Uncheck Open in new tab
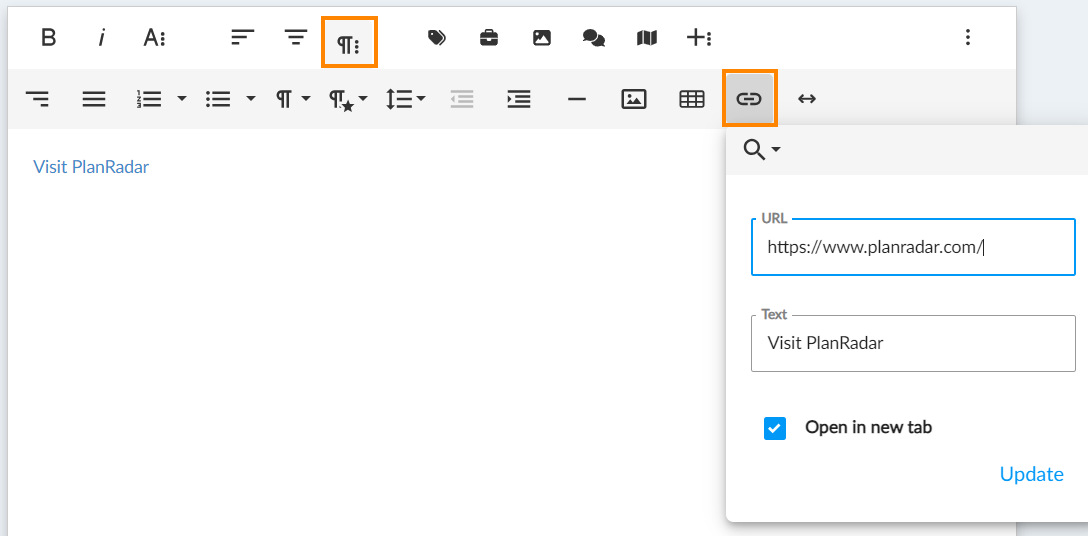 tap(775, 428)
